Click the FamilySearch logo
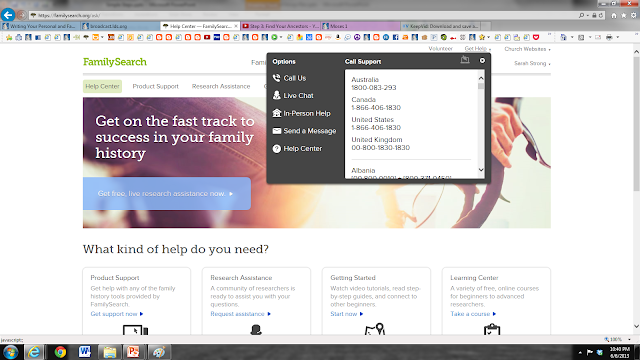This screenshot has height=360, width=640. coord(115,62)
